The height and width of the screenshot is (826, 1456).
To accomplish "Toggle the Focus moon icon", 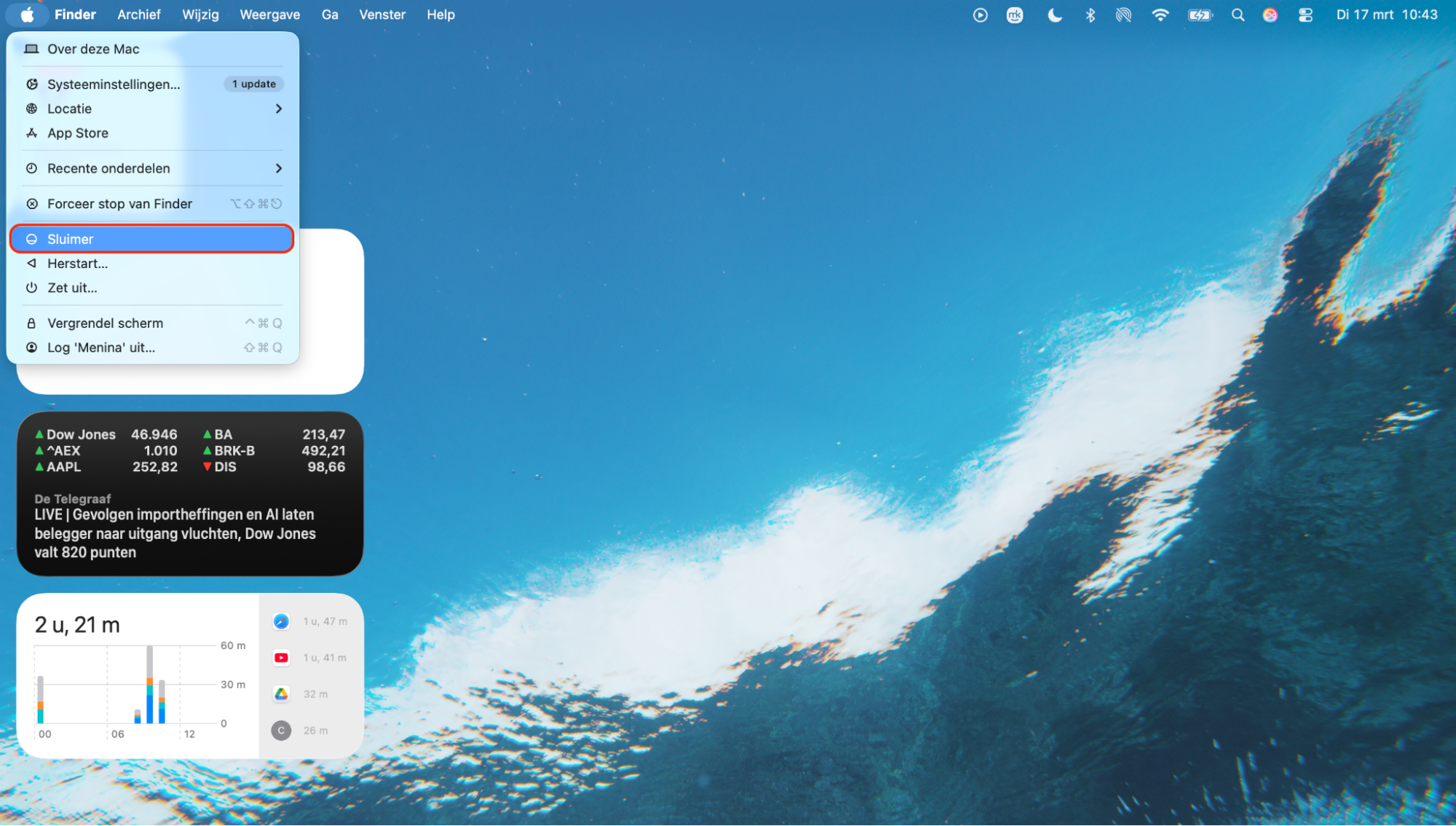I will pos(1054,15).
